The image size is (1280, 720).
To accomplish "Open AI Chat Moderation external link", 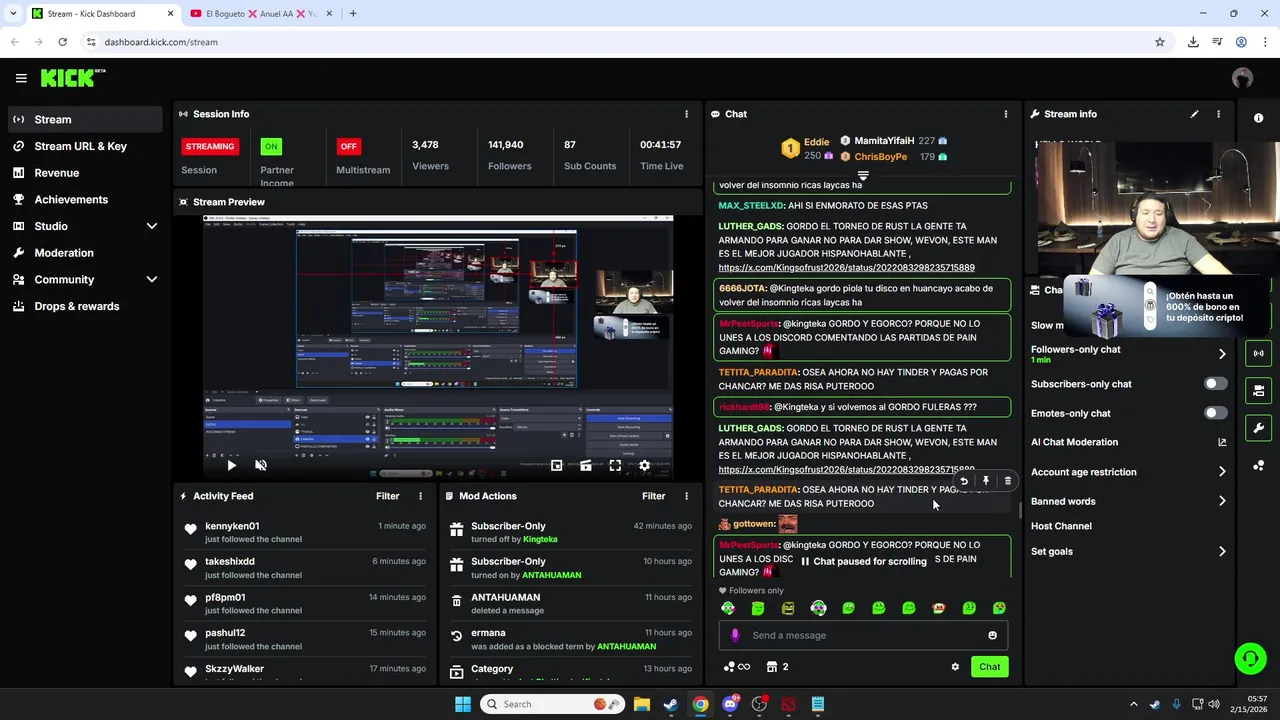I will (x=1222, y=442).
